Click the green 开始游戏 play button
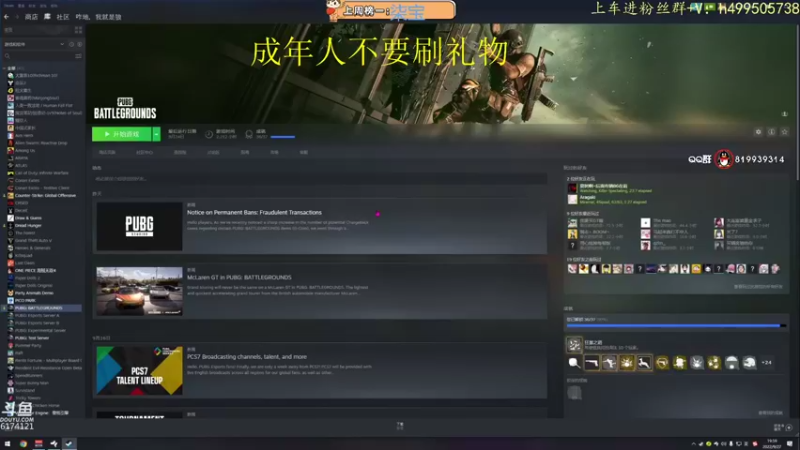Viewport: 800px width, 450px height. pos(121,134)
